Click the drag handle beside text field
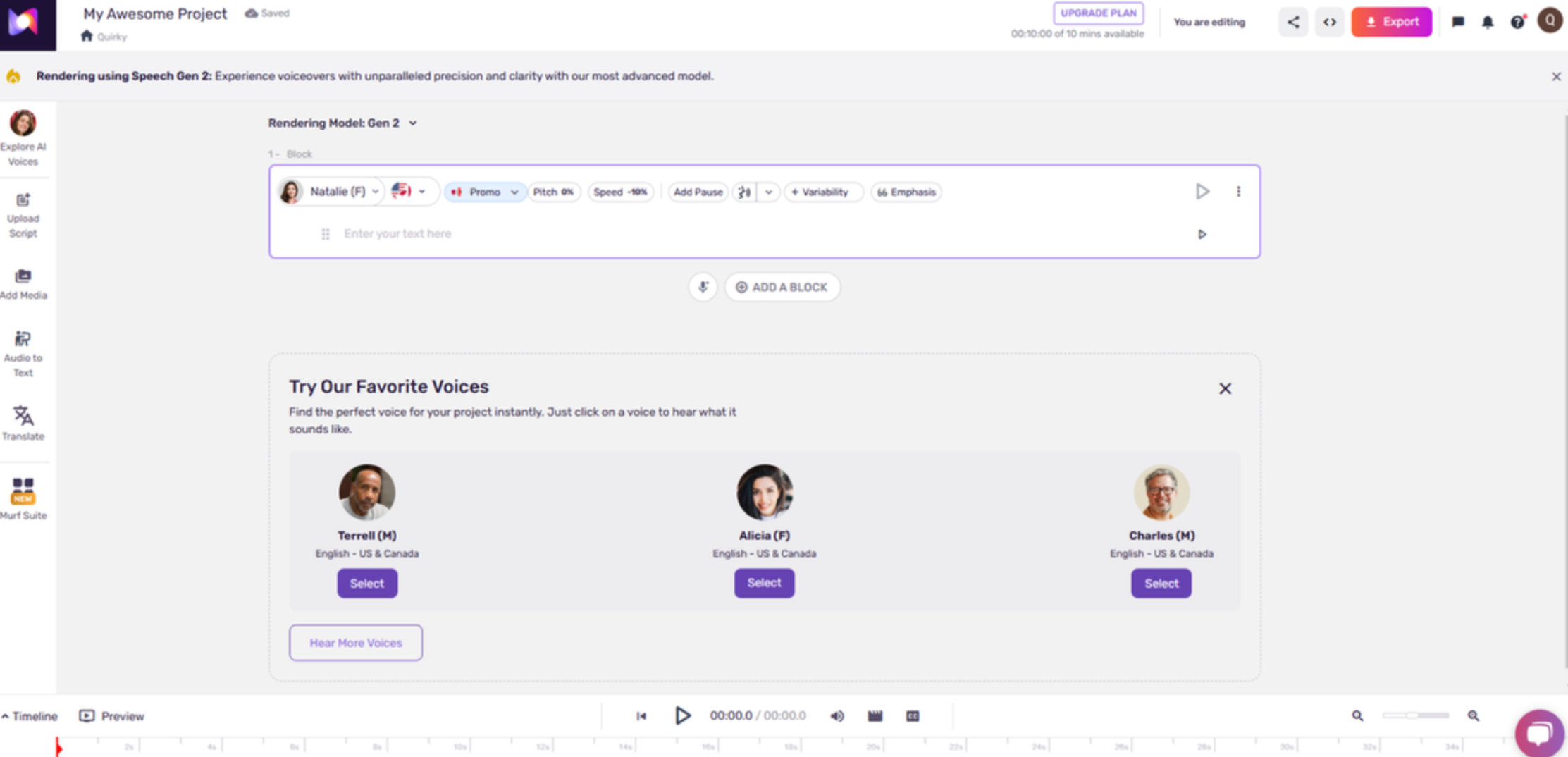The image size is (1568, 757). pyautogui.click(x=325, y=234)
